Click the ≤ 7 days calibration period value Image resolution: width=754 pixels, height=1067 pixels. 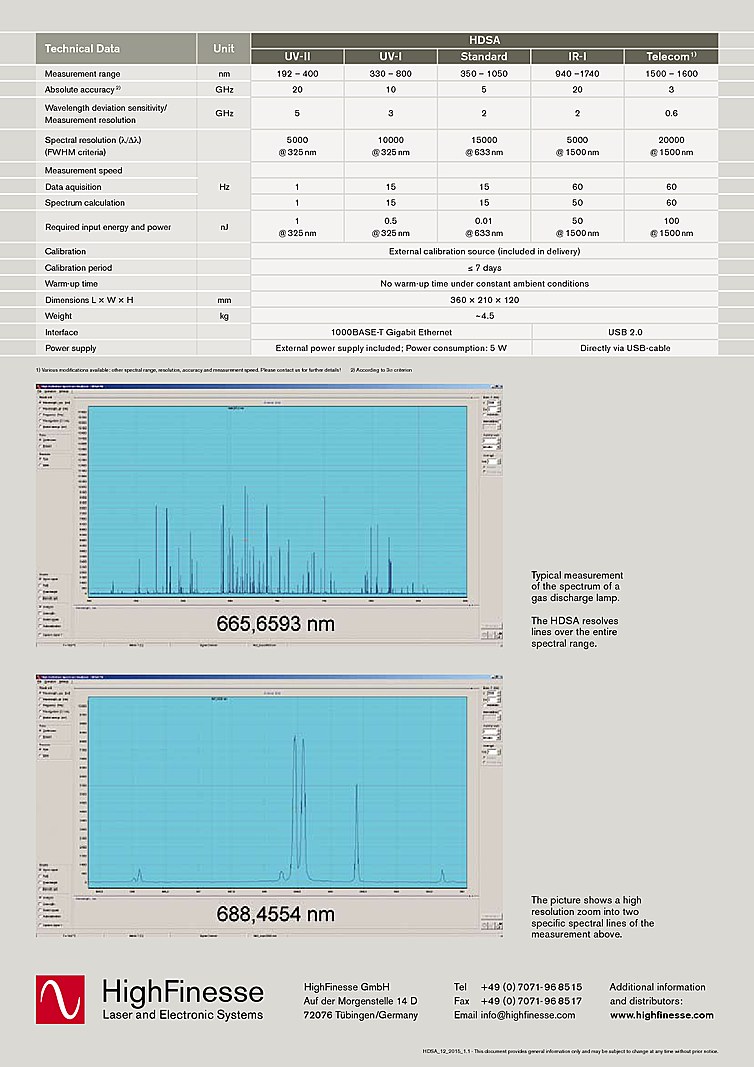(485, 267)
